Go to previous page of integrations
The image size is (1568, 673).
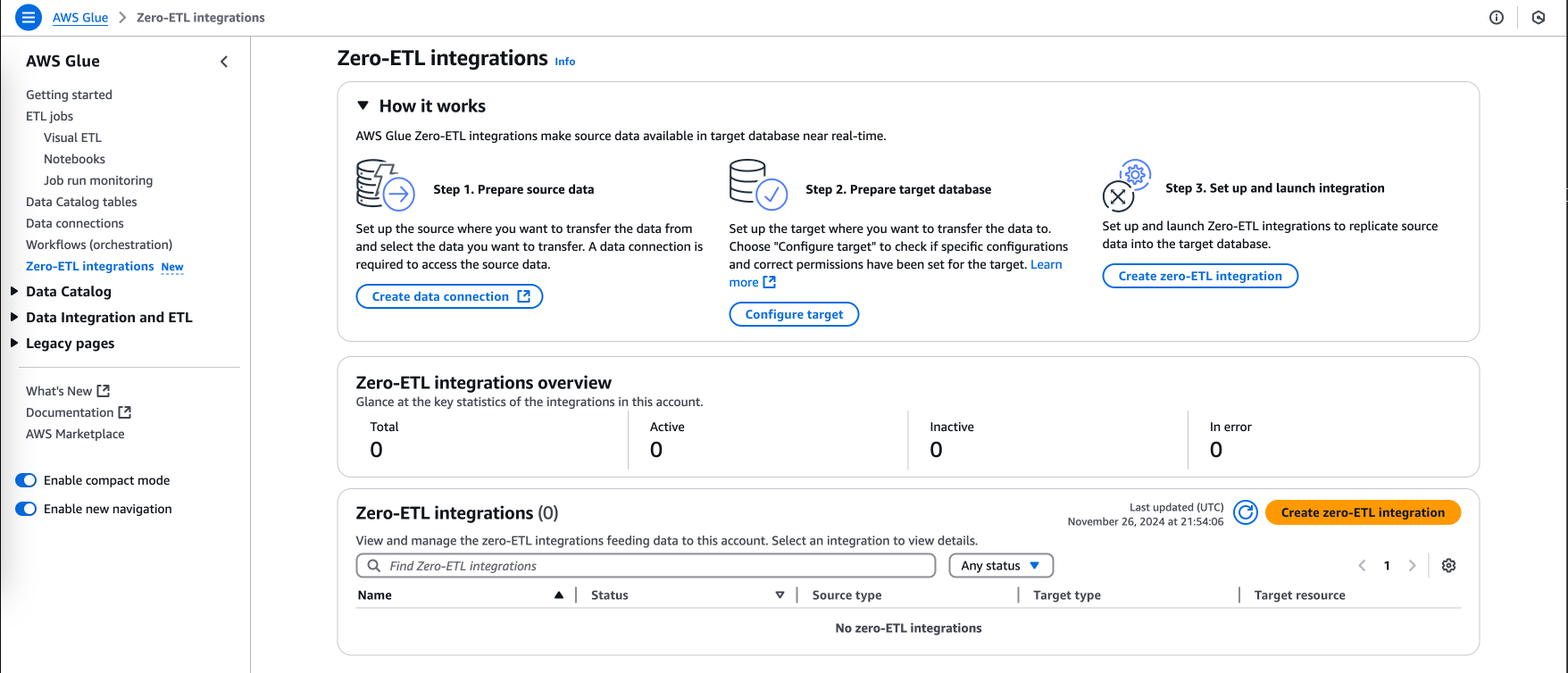tap(1362, 566)
